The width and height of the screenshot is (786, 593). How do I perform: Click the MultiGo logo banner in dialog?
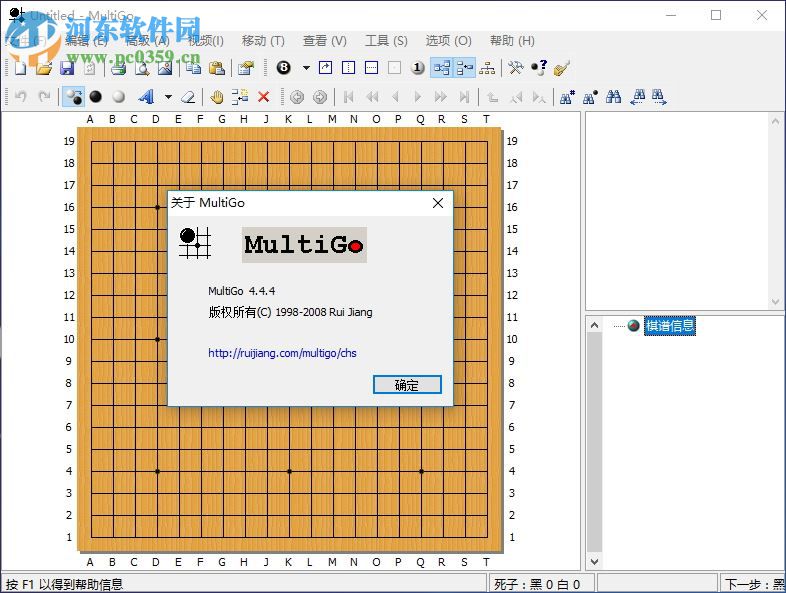tap(304, 245)
